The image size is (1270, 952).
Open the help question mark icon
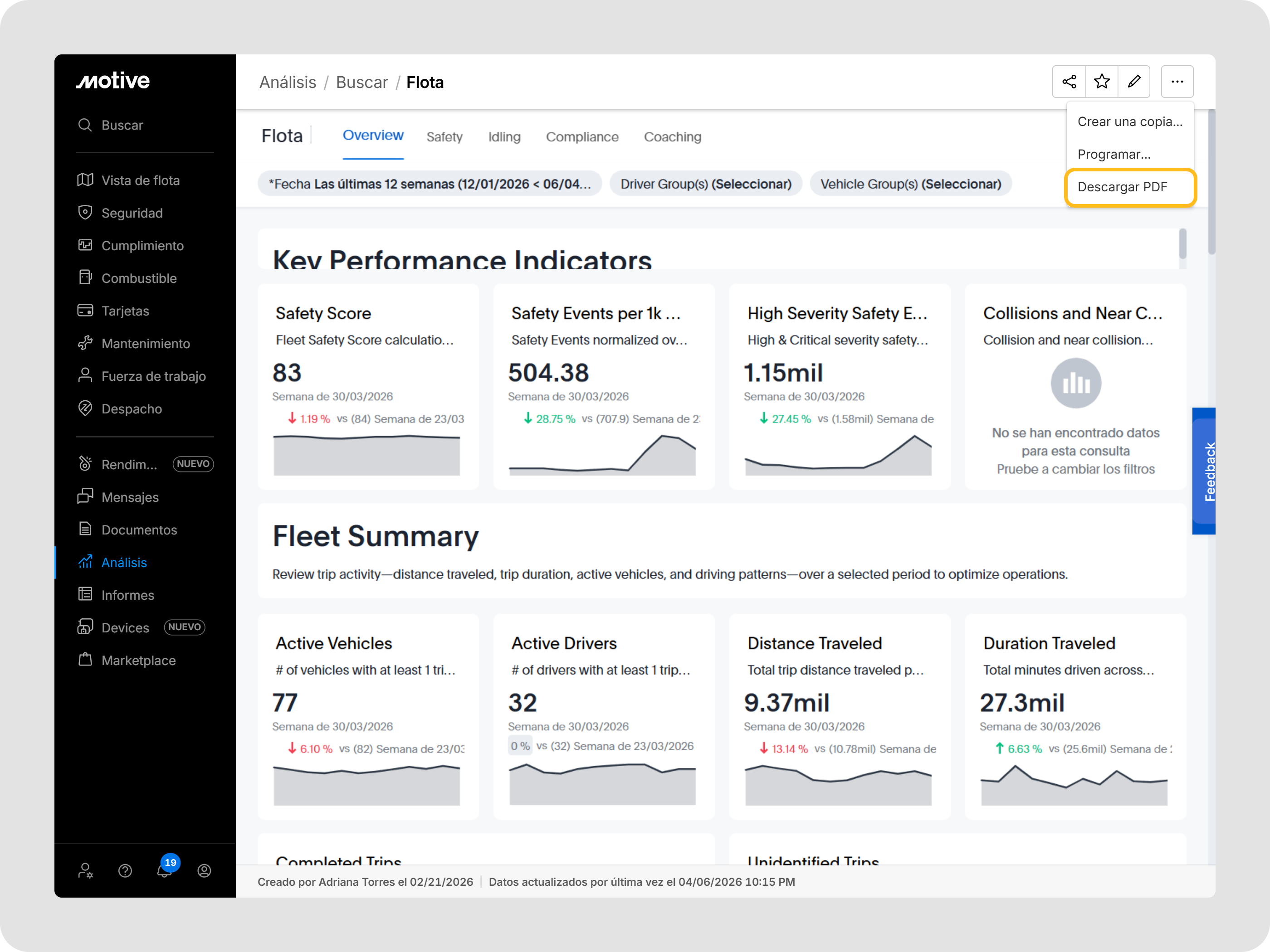[125, 870]
